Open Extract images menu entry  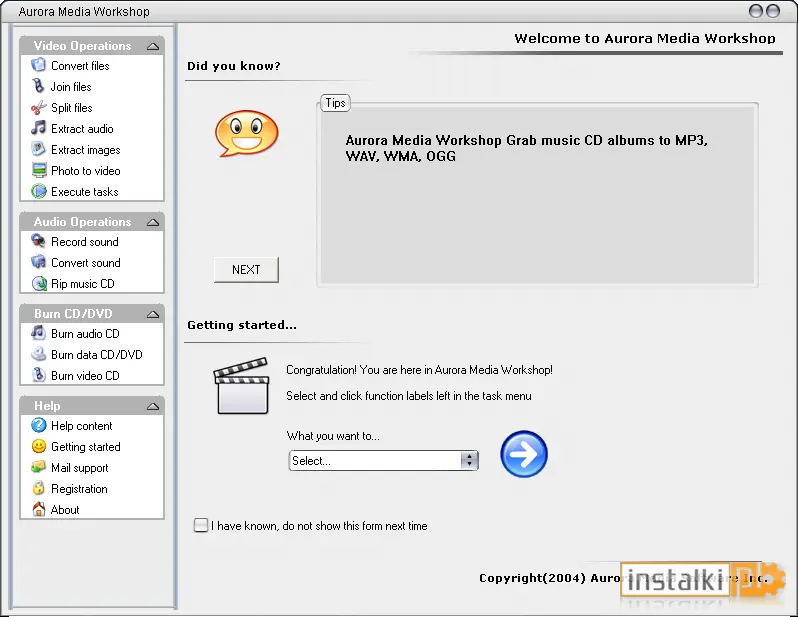[x=86, y=150]
